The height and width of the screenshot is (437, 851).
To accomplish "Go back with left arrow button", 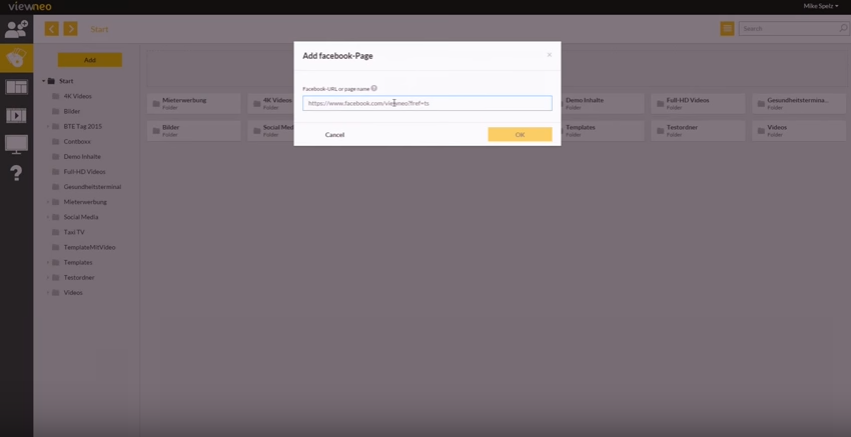I will 52,29.
